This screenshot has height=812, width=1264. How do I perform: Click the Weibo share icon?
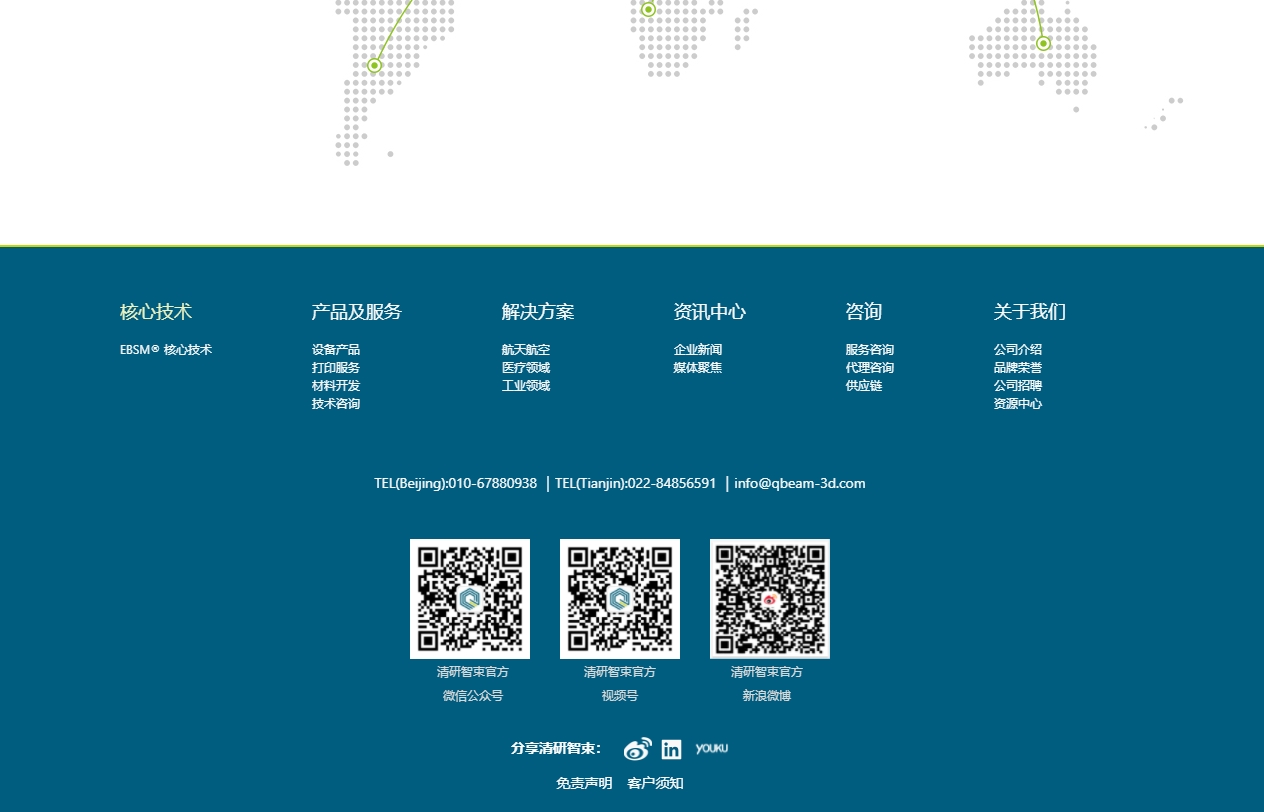tap(637, 748)
